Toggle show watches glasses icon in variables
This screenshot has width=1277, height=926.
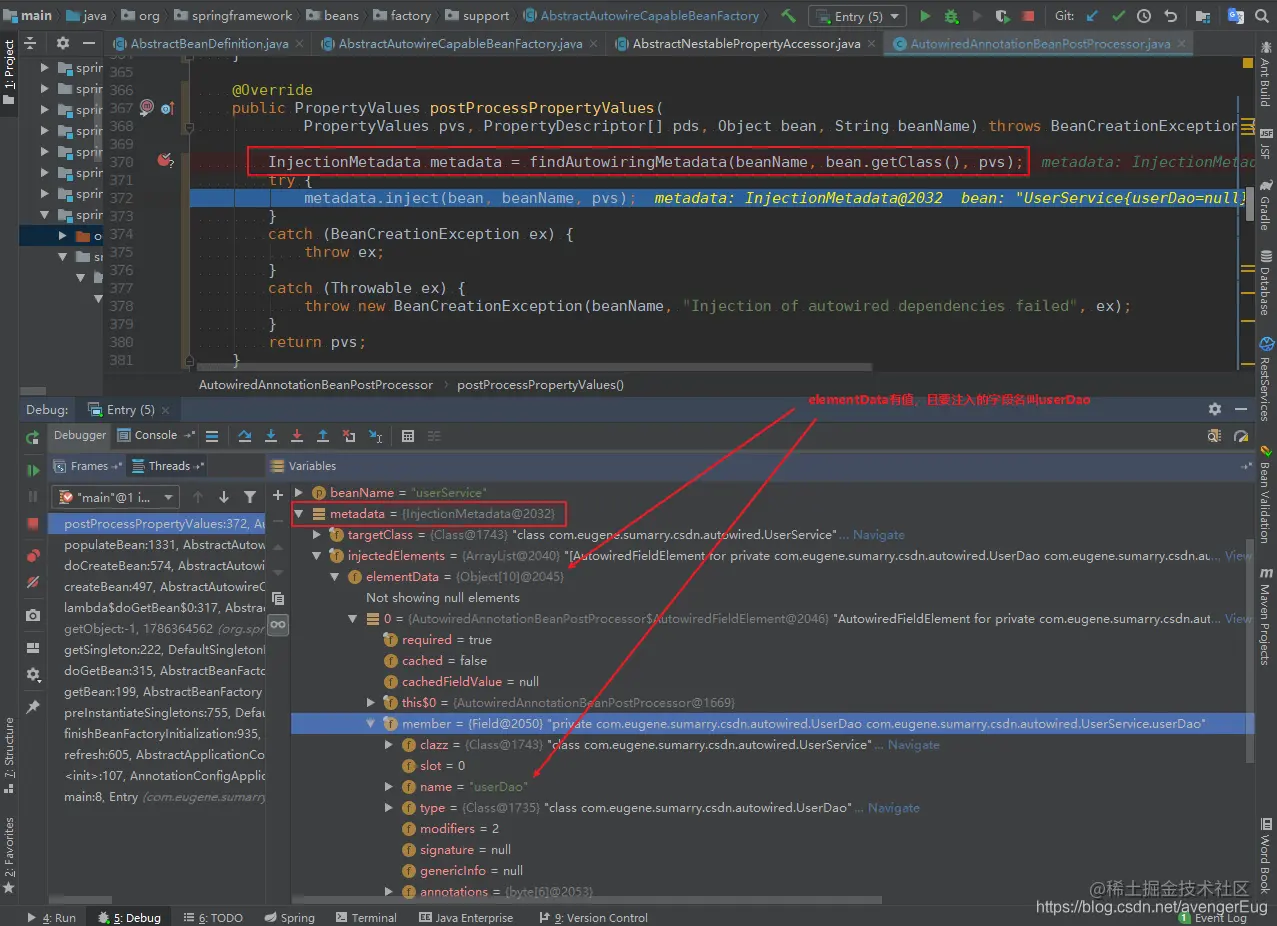[278, 624]
